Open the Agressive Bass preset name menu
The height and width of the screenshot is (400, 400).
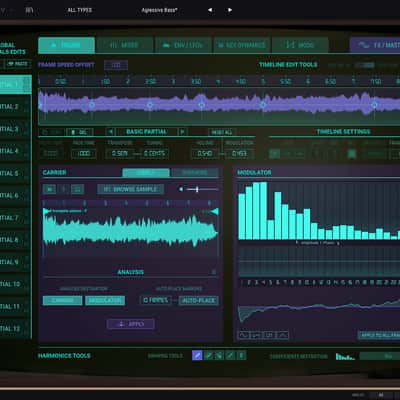coord(159,10)
